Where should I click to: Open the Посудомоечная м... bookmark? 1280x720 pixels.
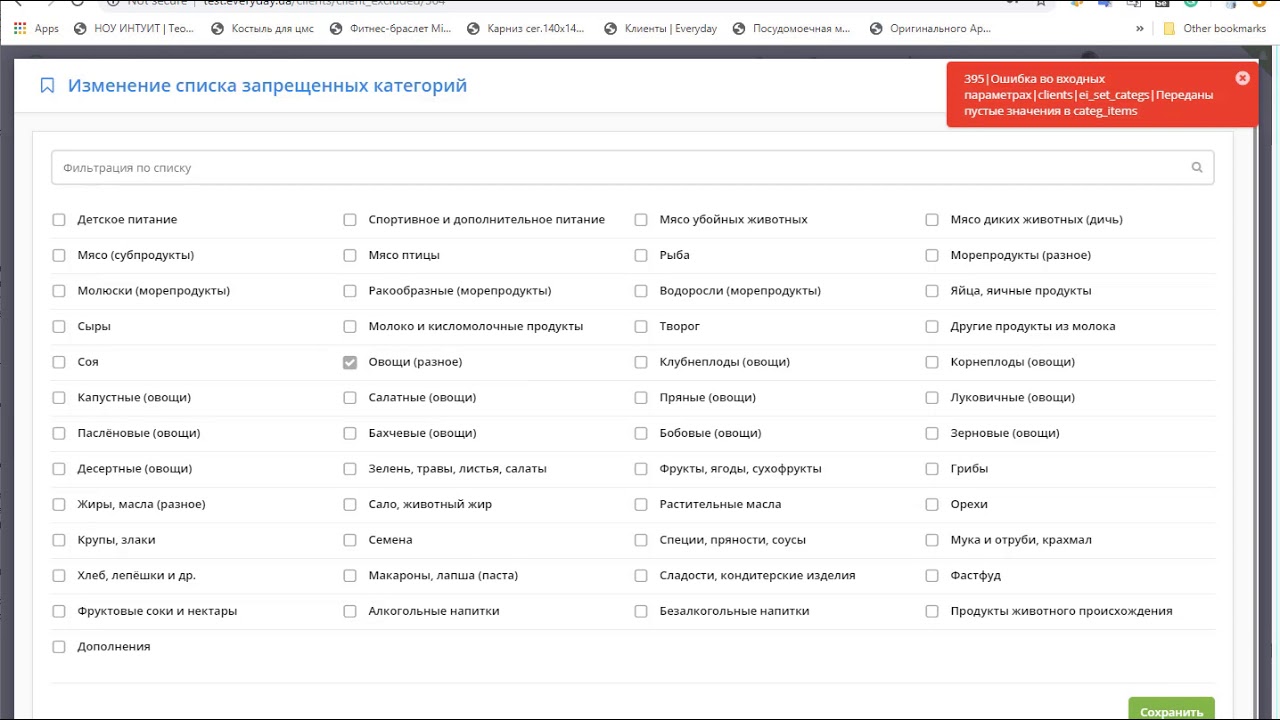792,29
